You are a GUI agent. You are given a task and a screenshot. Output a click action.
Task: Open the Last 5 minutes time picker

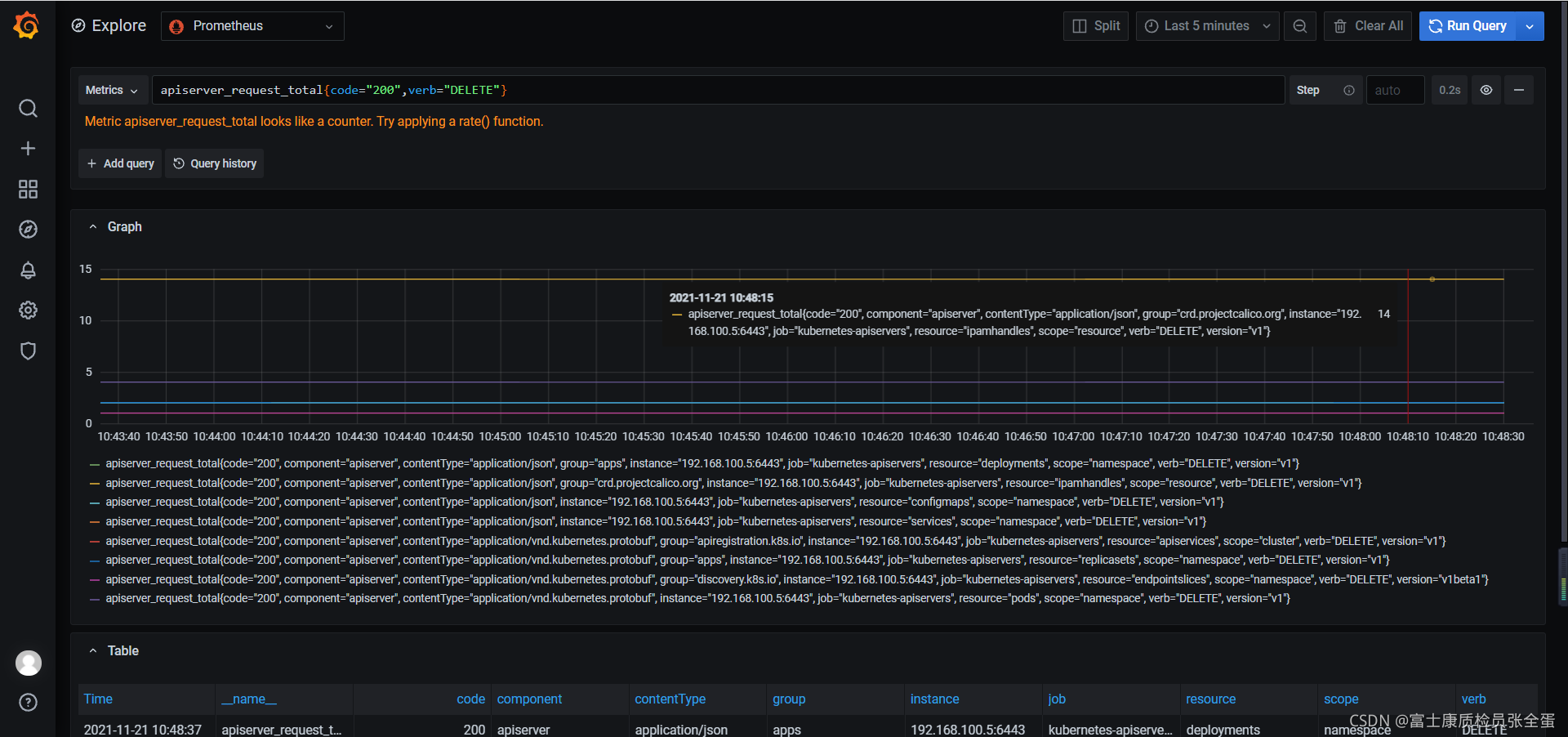(x=1207, y=26)
